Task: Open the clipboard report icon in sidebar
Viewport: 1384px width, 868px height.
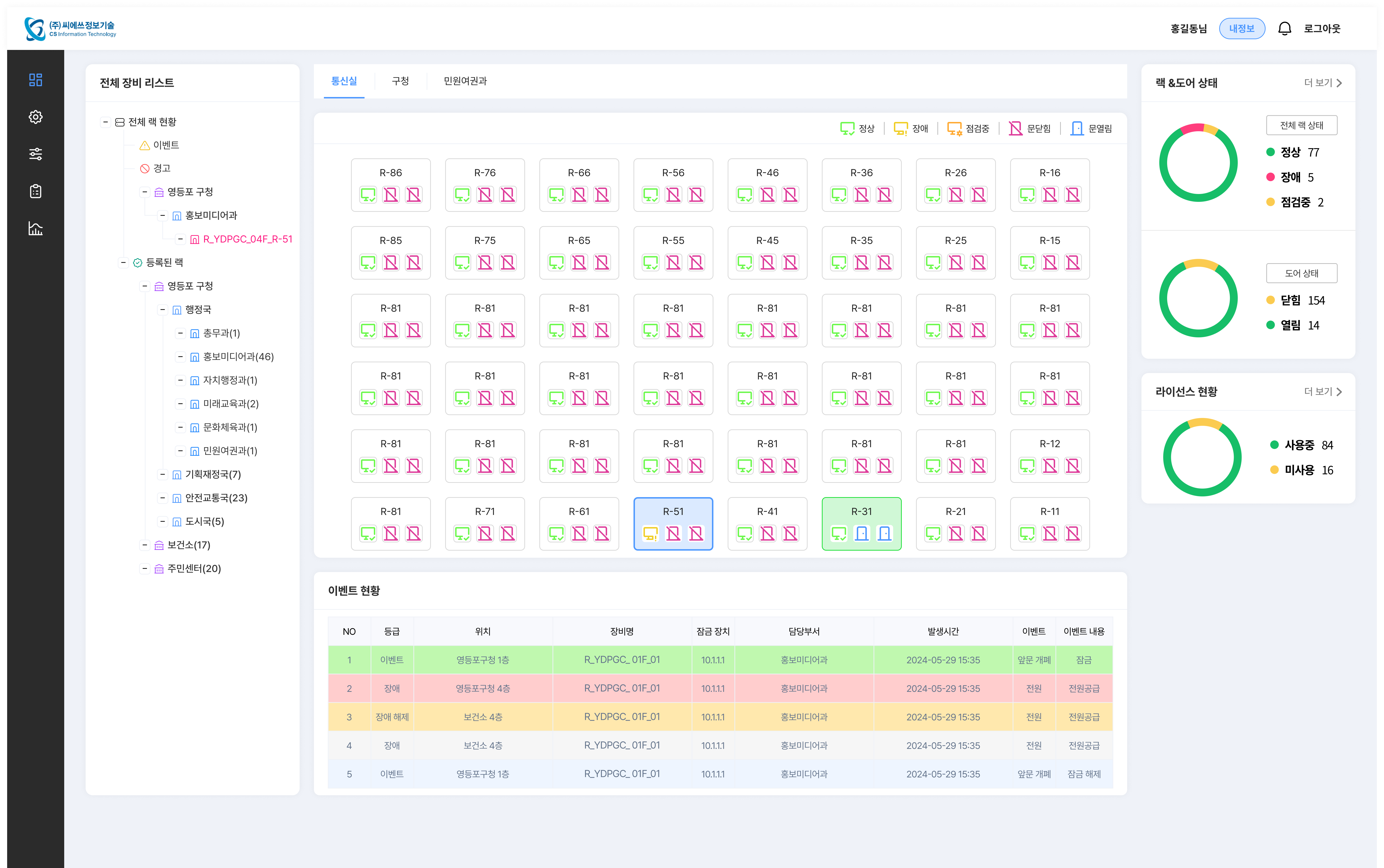Action: (36, 191)
